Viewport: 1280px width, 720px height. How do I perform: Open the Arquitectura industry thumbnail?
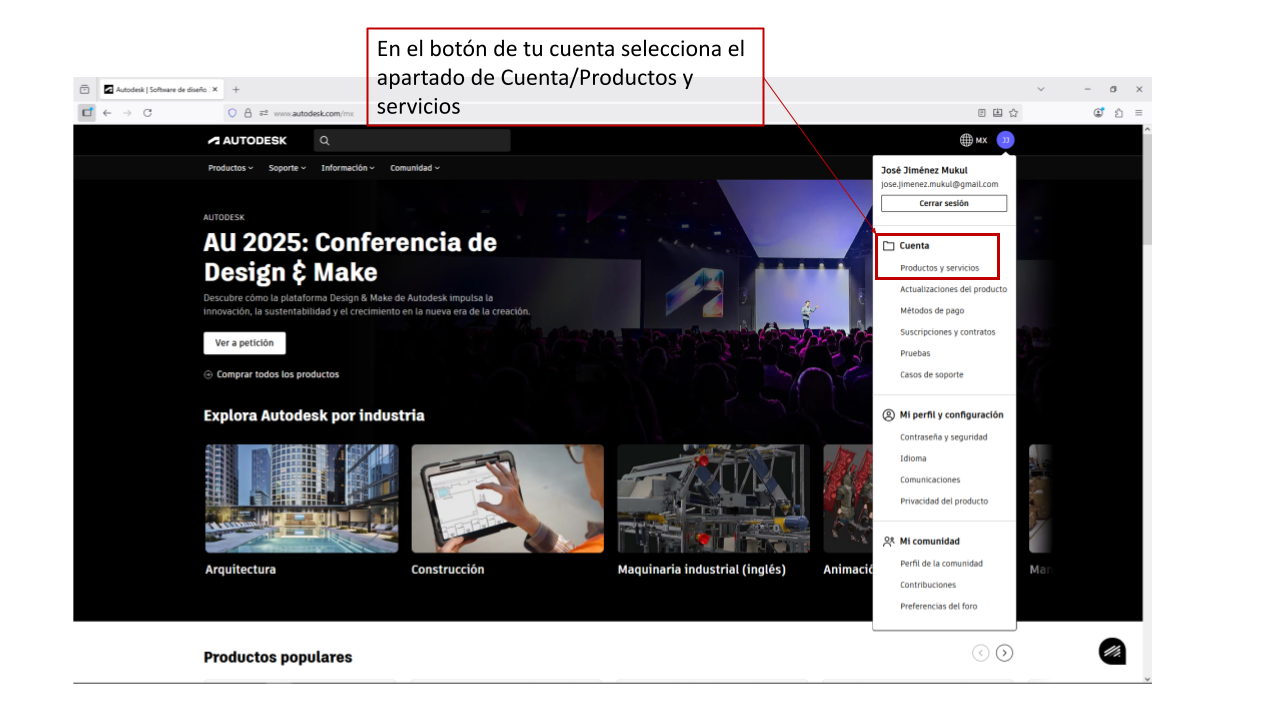tap(302, 498)
